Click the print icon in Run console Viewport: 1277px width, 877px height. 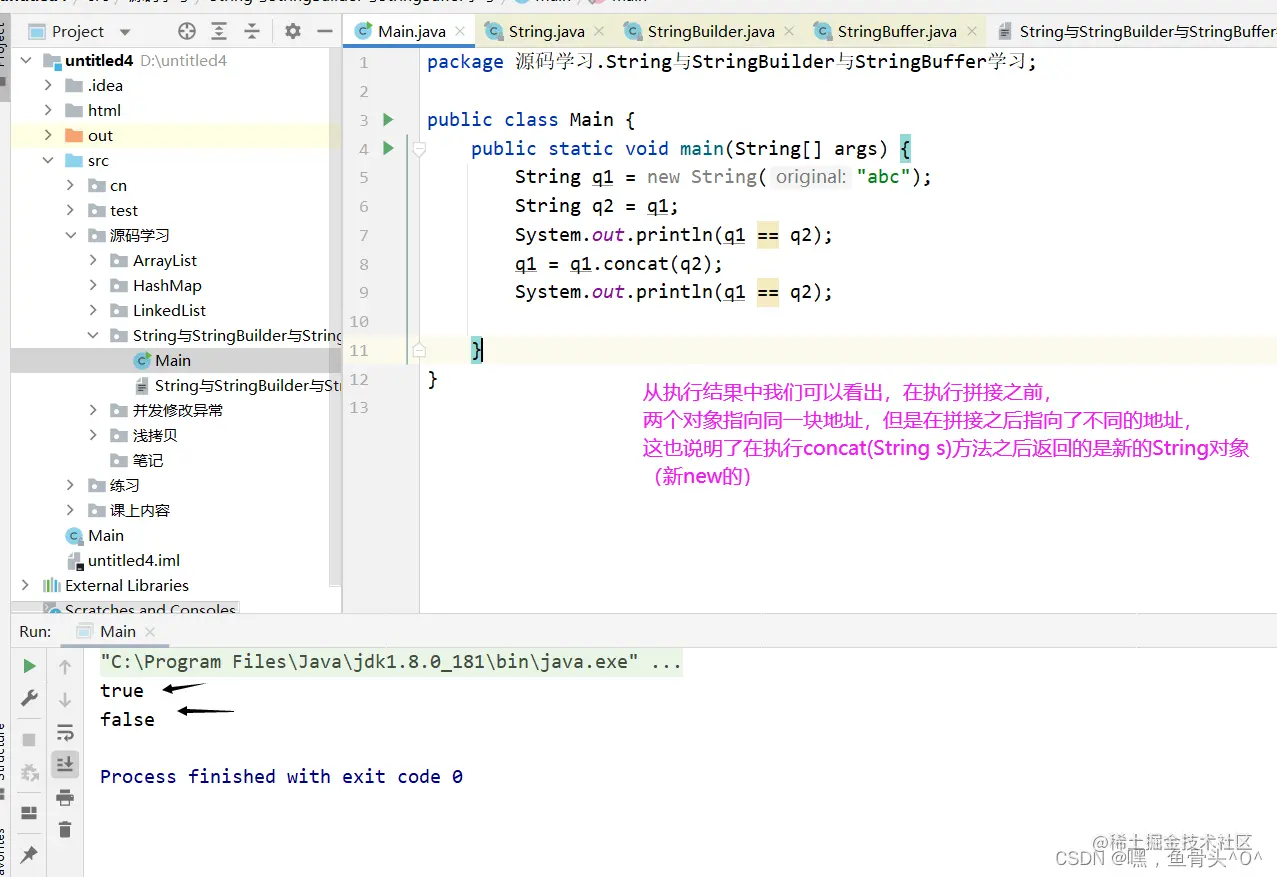coord(65,797)
